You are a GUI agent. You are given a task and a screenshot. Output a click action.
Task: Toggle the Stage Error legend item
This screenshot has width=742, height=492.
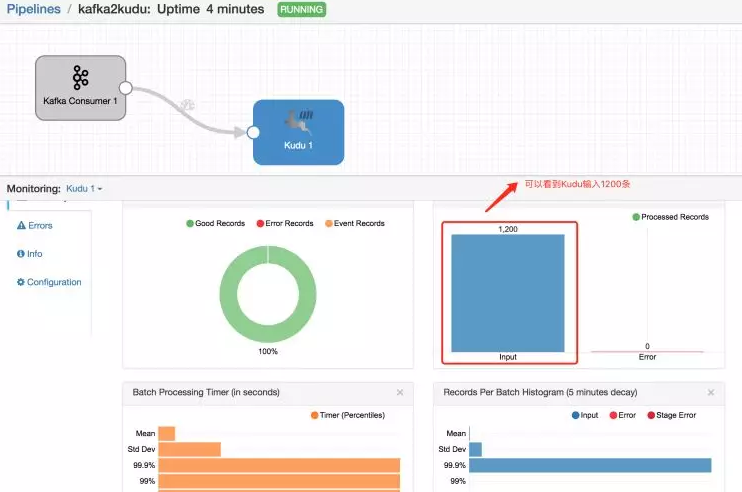[672, 415]
